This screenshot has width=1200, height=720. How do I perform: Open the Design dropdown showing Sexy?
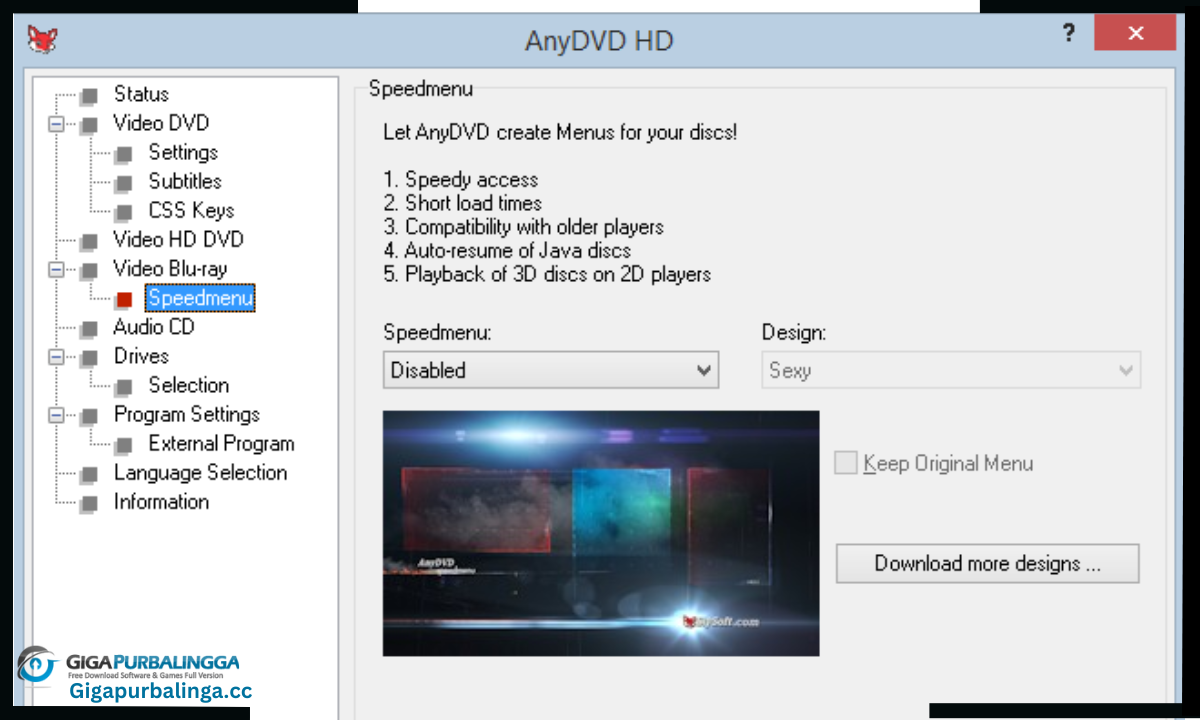951,370
